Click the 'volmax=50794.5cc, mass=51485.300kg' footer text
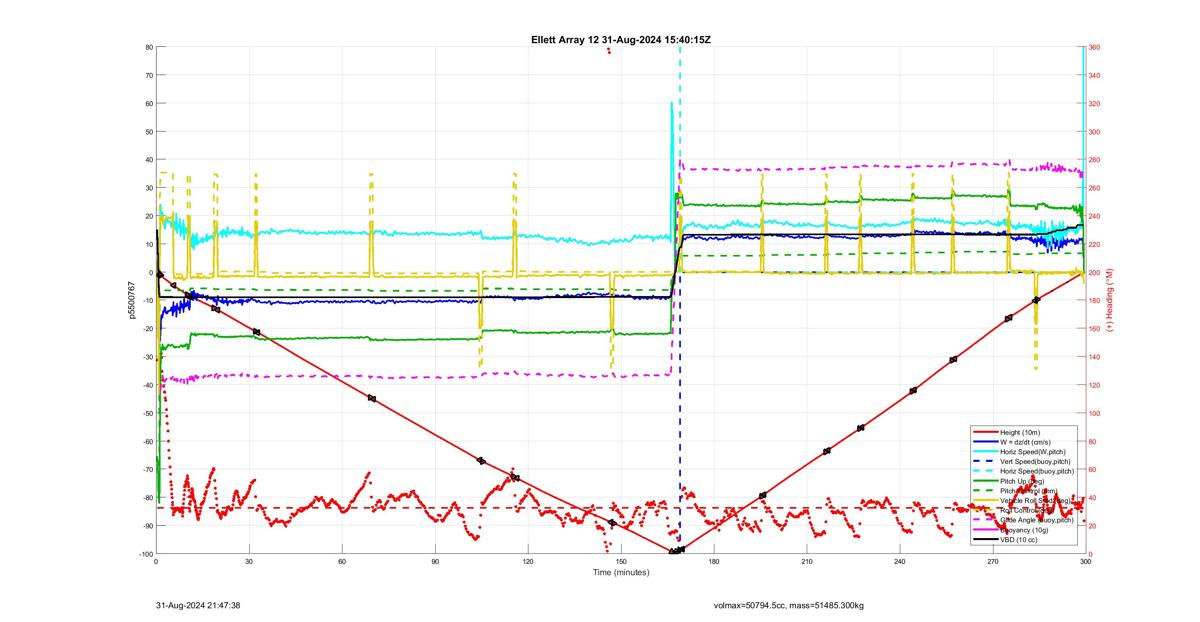The width and height of the screenshot is (1200, 622). 789,605
